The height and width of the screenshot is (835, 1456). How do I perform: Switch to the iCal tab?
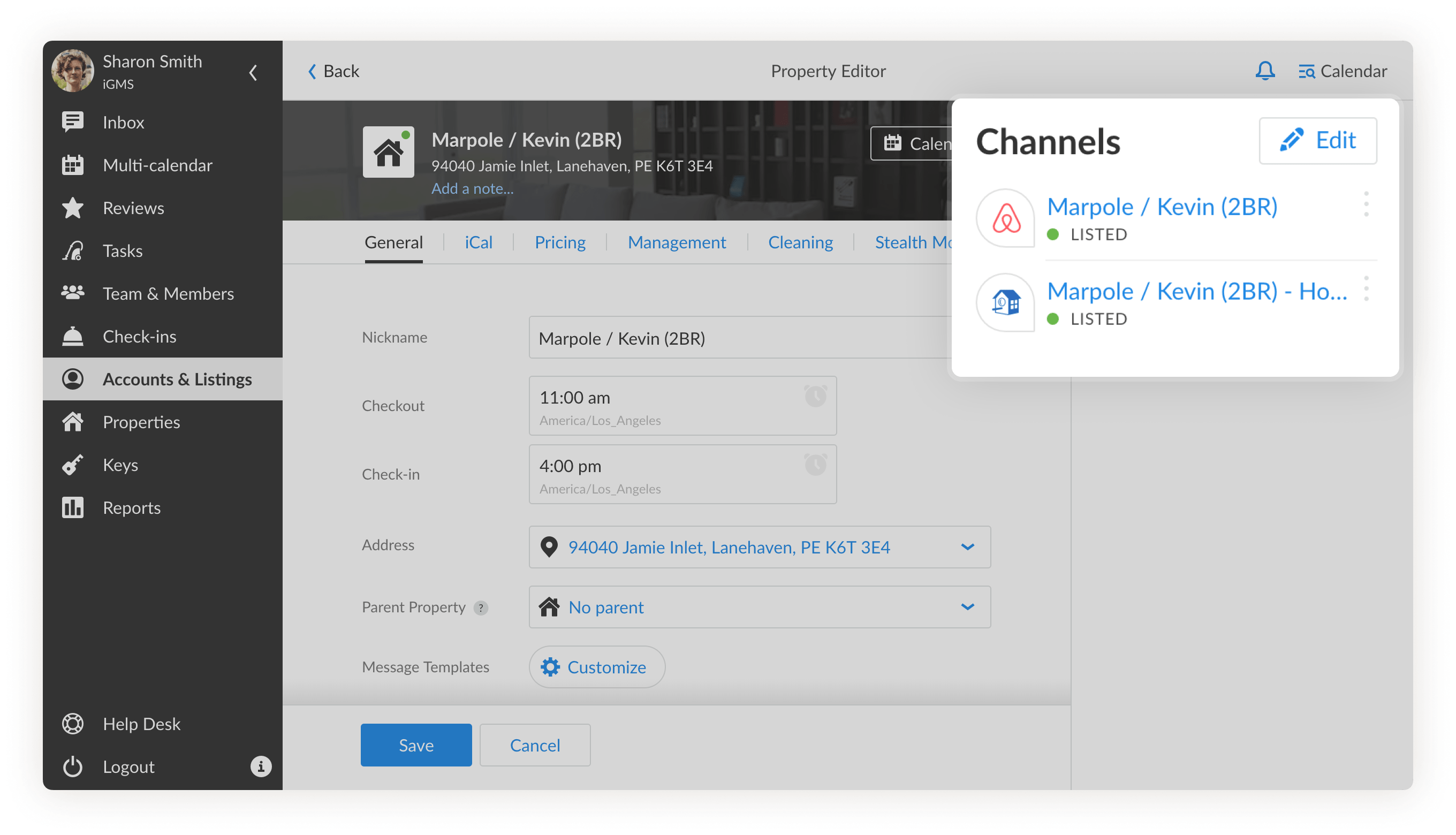point(479,242)
